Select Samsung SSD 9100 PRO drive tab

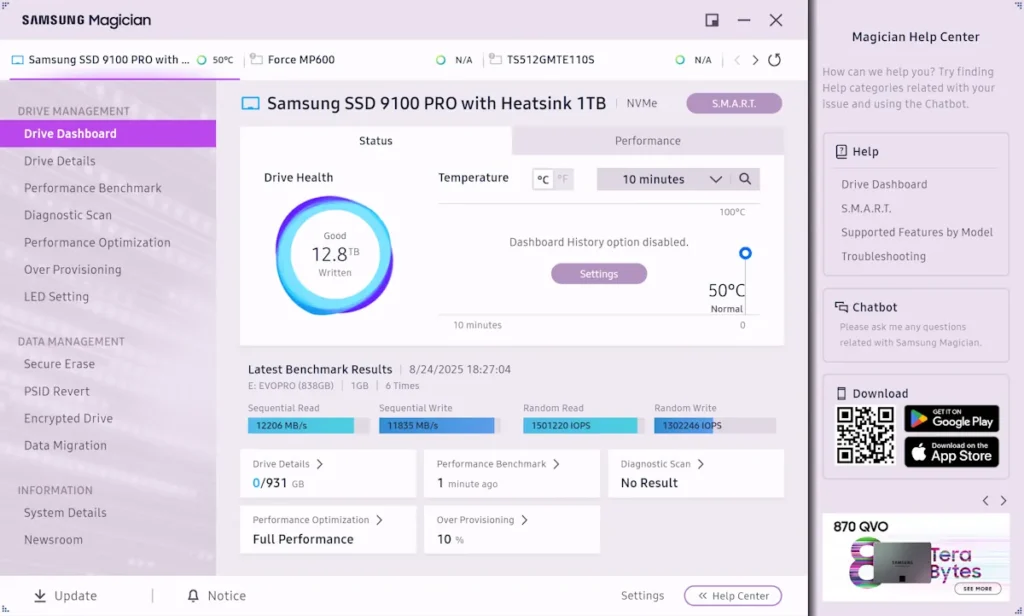point(124,59)
